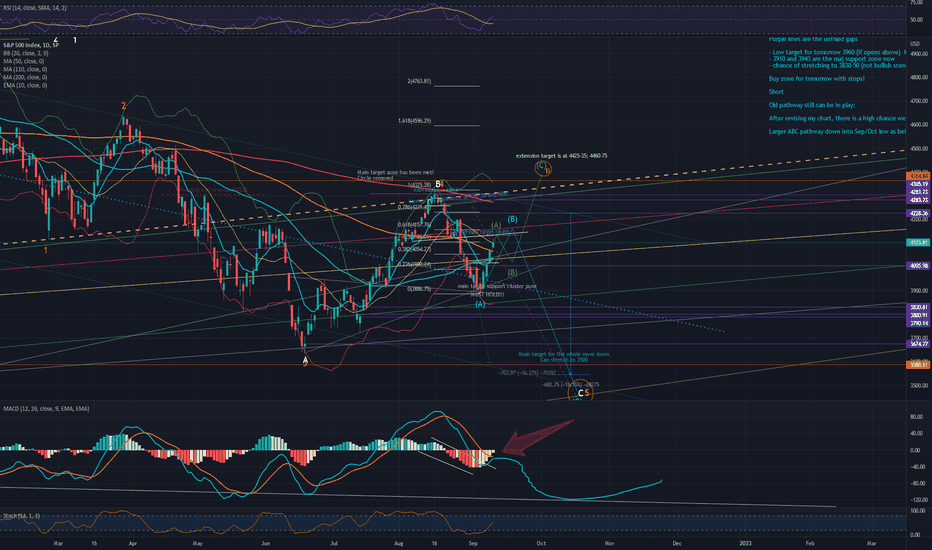
Task: Select the MACD (12, 26, close, 9, EMA, EMA) legend
Action: 46,409
